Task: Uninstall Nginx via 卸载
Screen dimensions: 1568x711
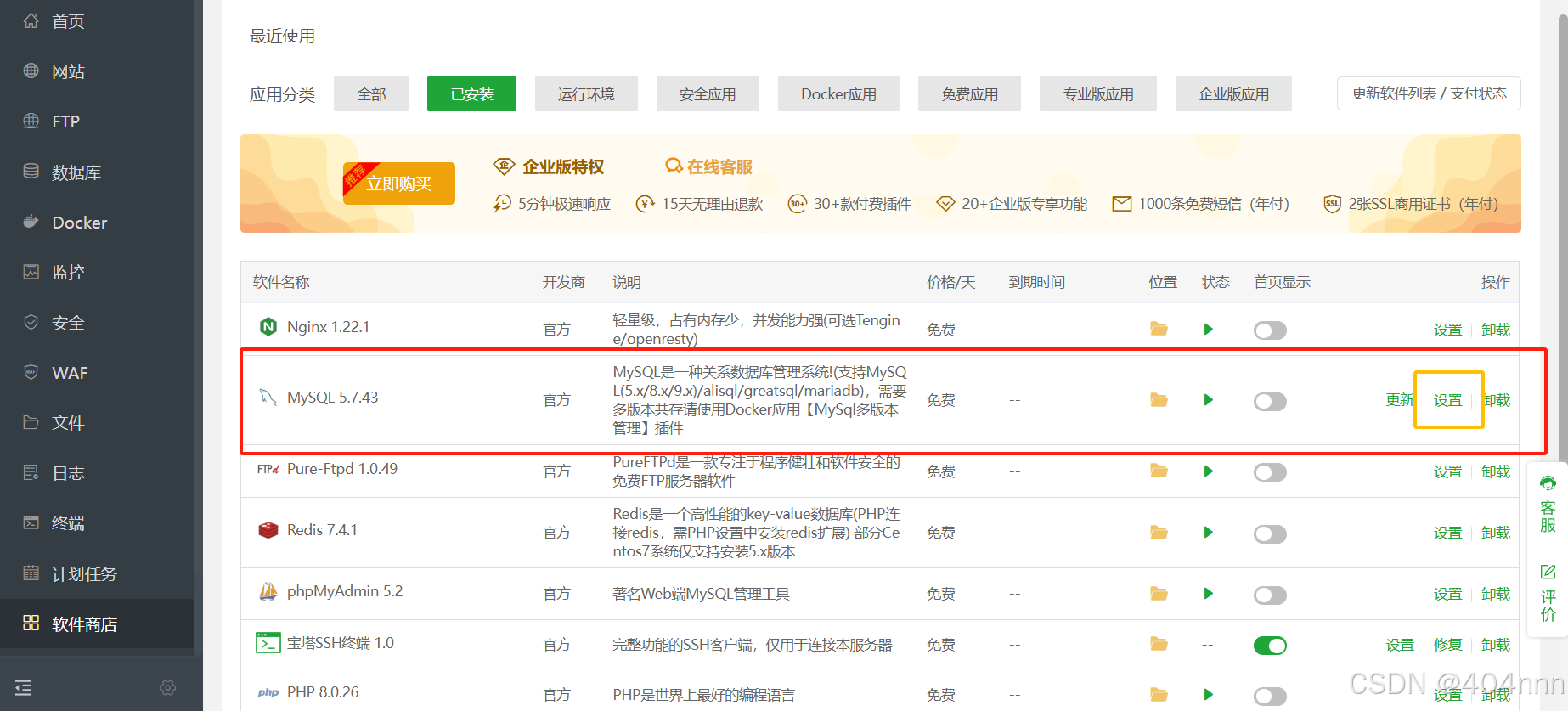Action: pos(1495,330)
